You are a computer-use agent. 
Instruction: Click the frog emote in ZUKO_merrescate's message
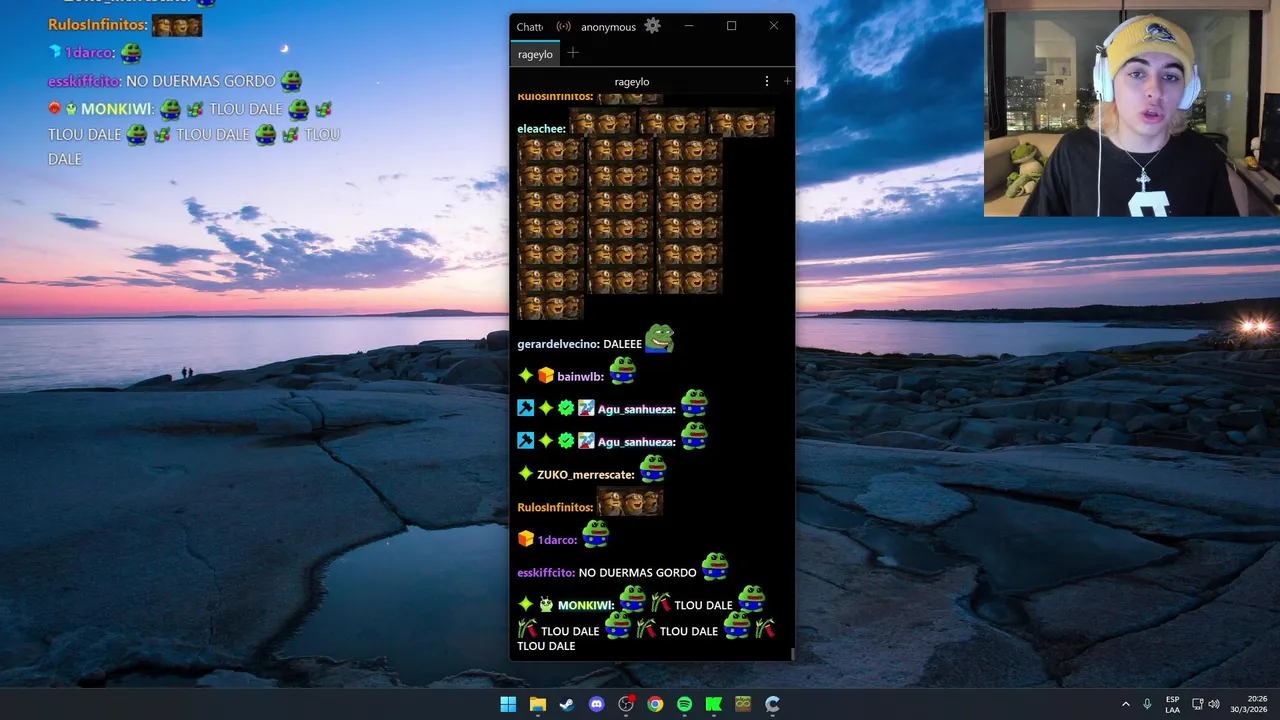click(653, 468)
